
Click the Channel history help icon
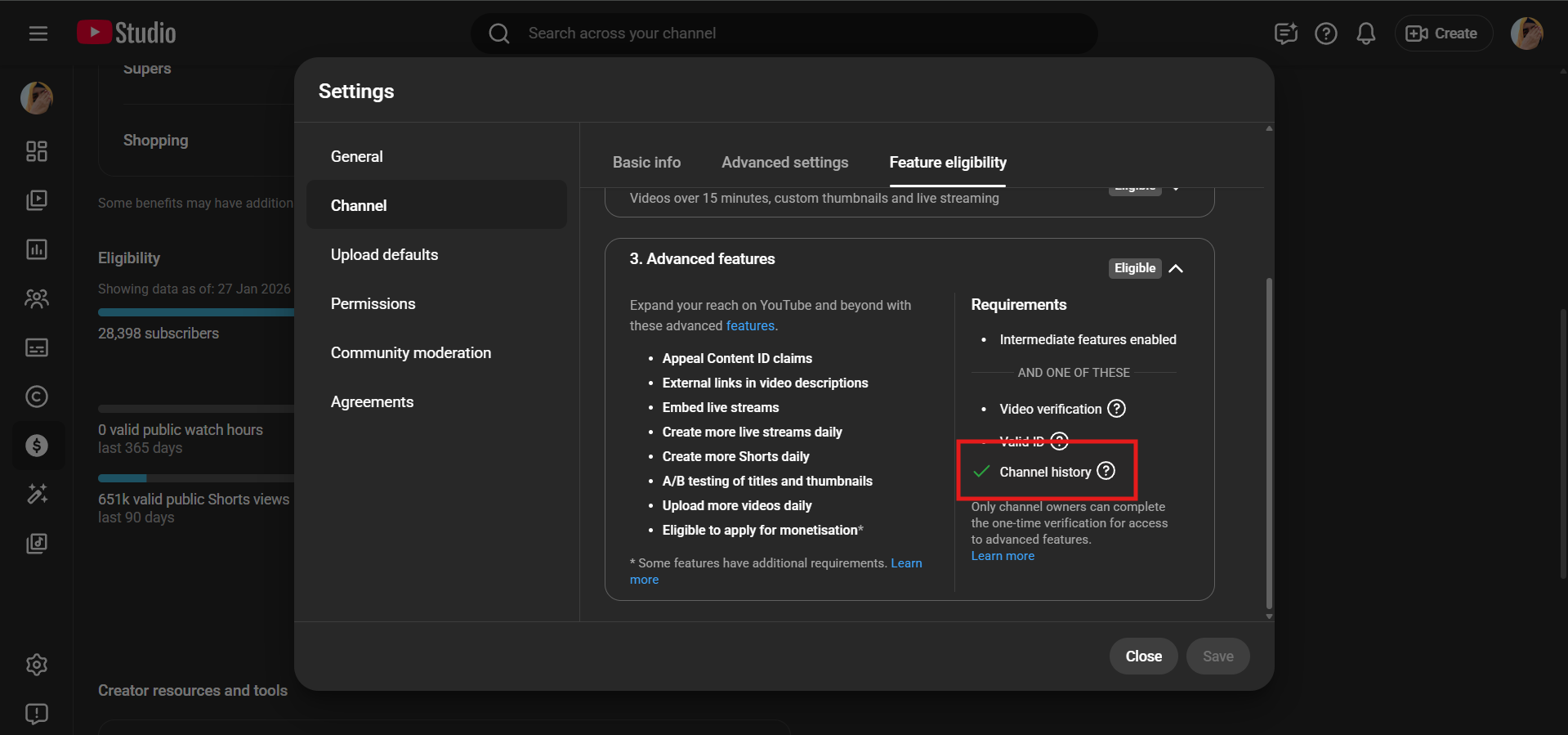coord(1106,471)
